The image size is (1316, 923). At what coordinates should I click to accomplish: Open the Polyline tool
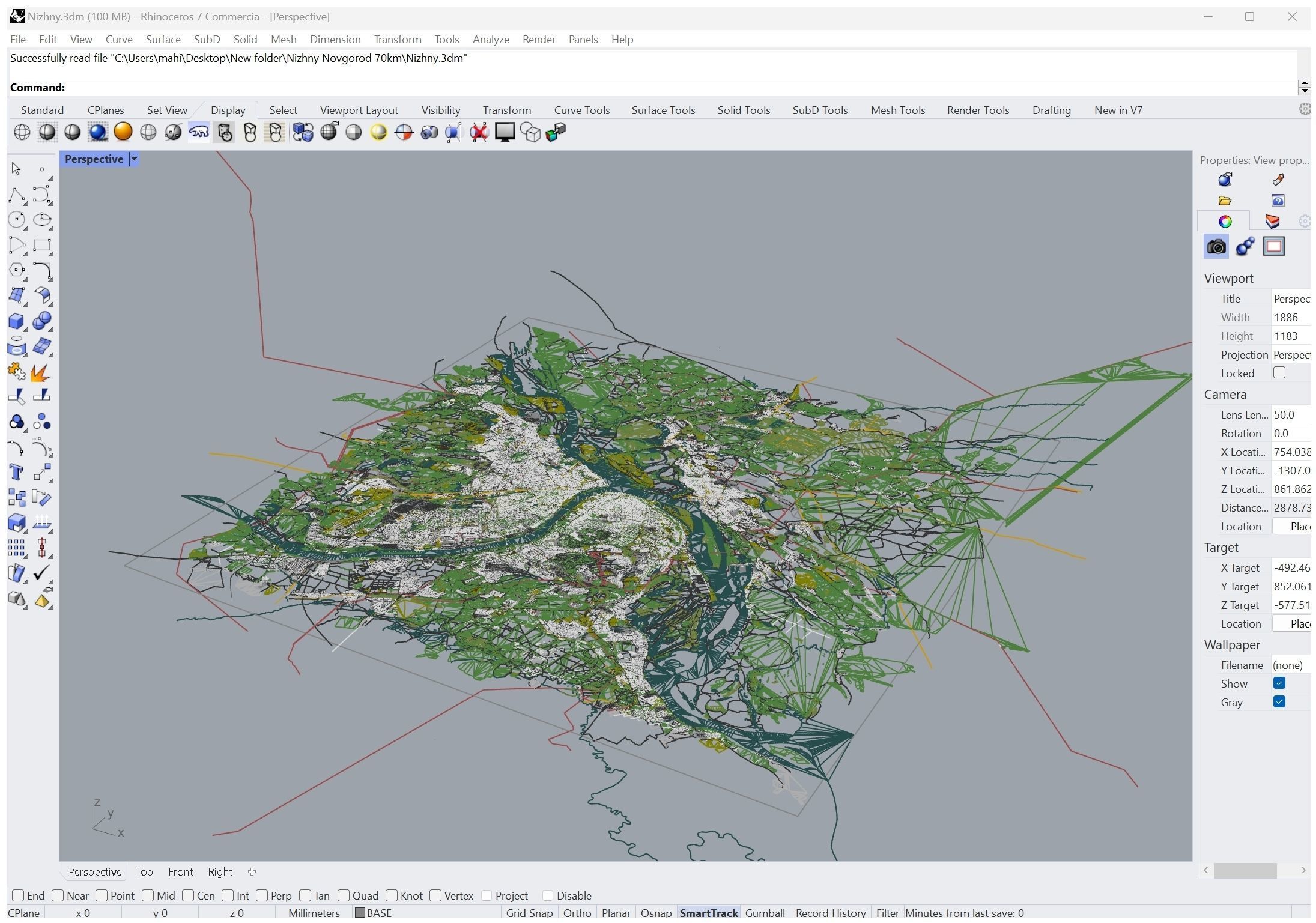click(17, 195)
